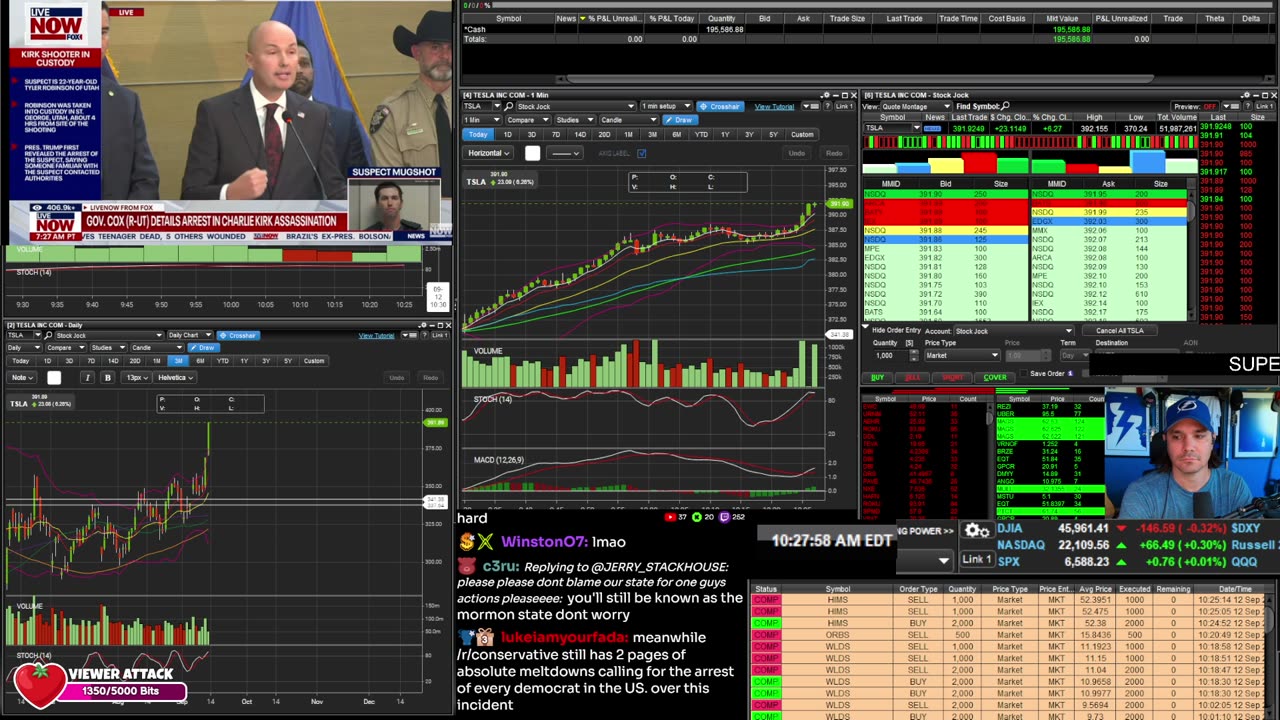Click the Crosshair tool in Daily chart

(238, 335)
